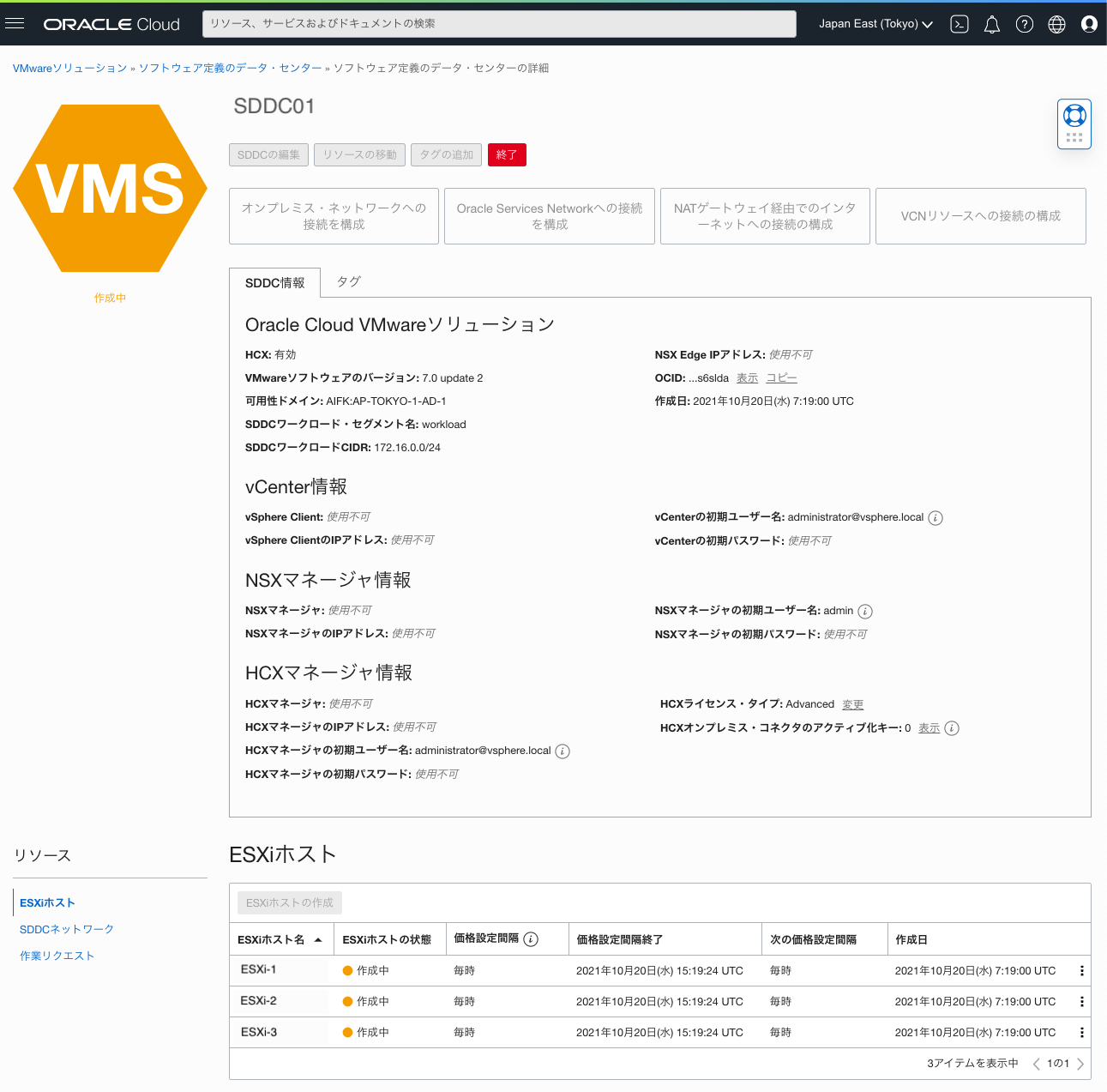Click the タグの追加 button
The width and height of the screenshot is (1107, 1092).
446,155
